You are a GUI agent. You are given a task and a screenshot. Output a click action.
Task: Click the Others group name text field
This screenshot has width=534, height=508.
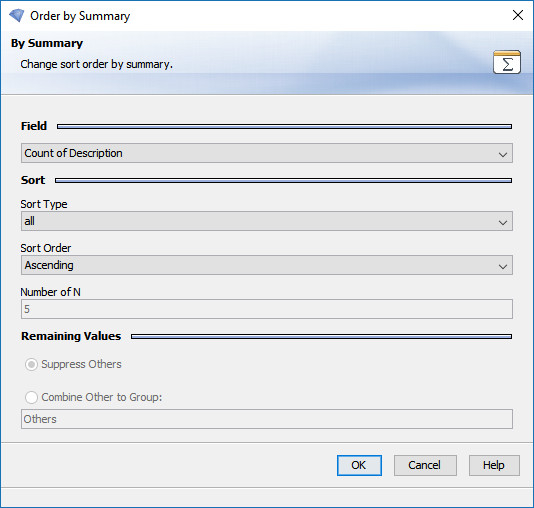(x=267, y=419)
